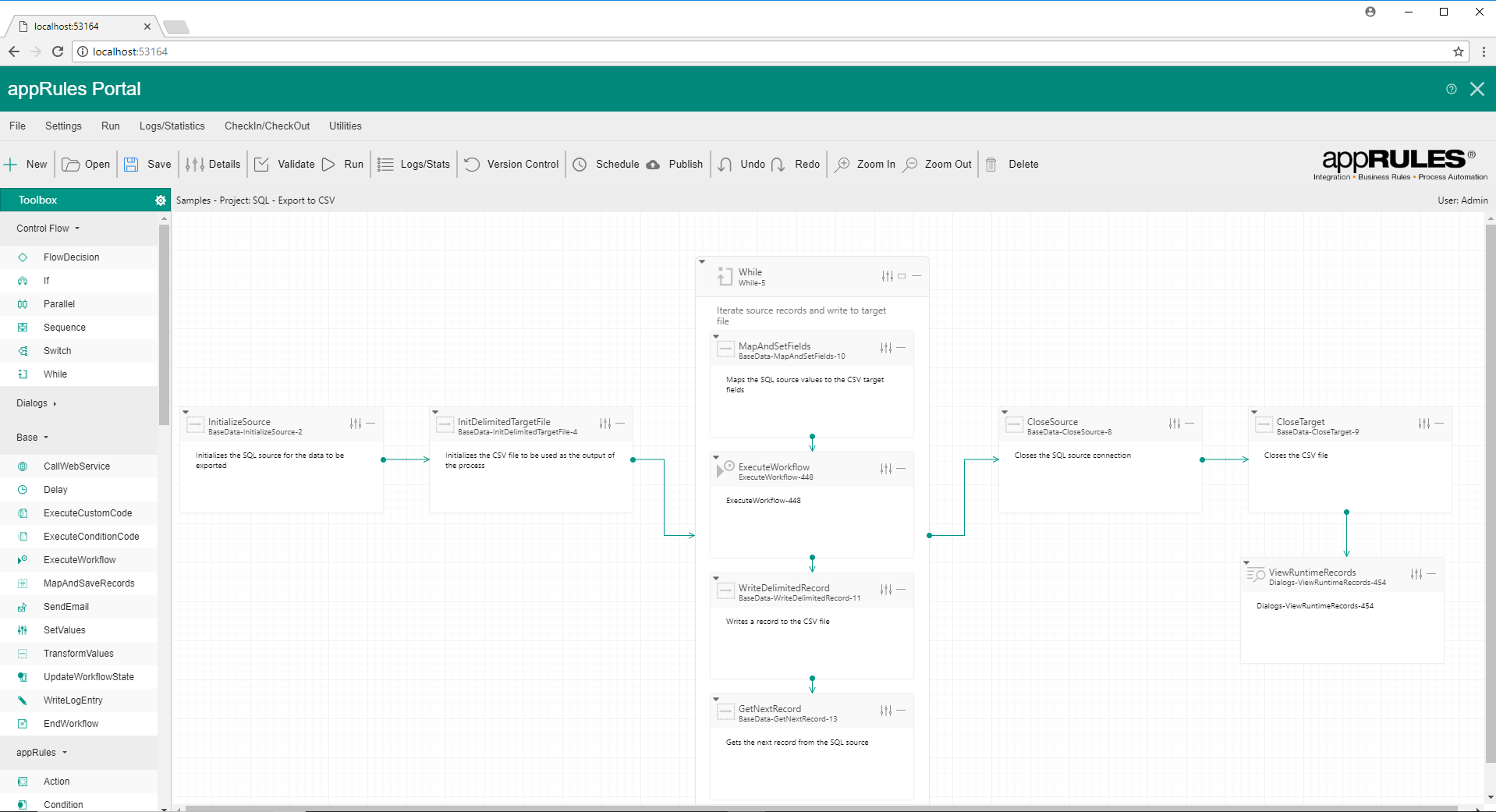Viewport: 1496px width, 812px height.
Task: Minimize the CloseTarget node with dash
Action: click(x=1439, y=424)
